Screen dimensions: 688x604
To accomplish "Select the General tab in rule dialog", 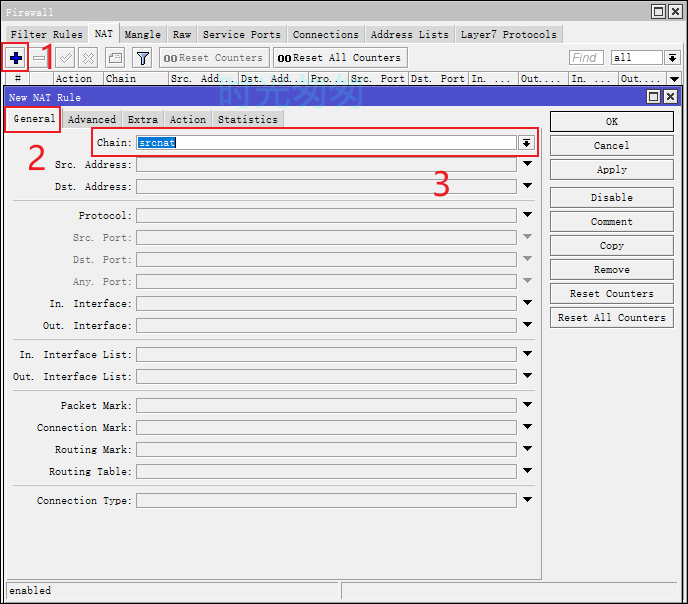I will coord(34,118).
